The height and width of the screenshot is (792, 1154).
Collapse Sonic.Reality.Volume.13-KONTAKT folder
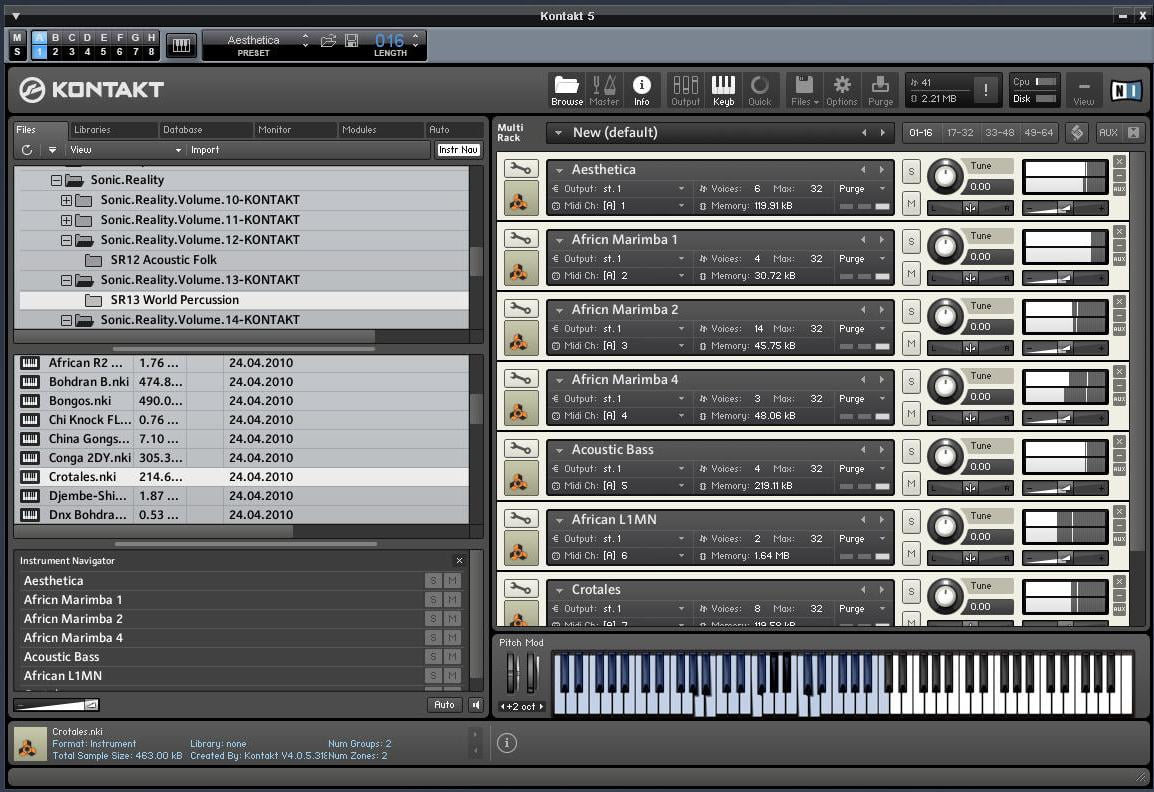pos(66,280)
